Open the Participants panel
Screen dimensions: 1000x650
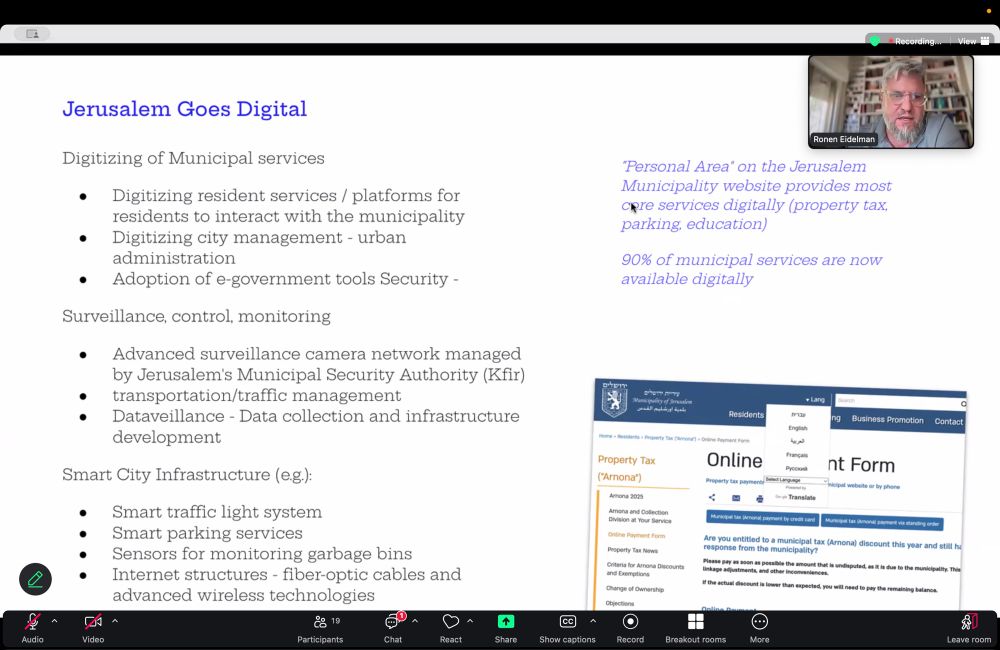[x=320, y=629]
